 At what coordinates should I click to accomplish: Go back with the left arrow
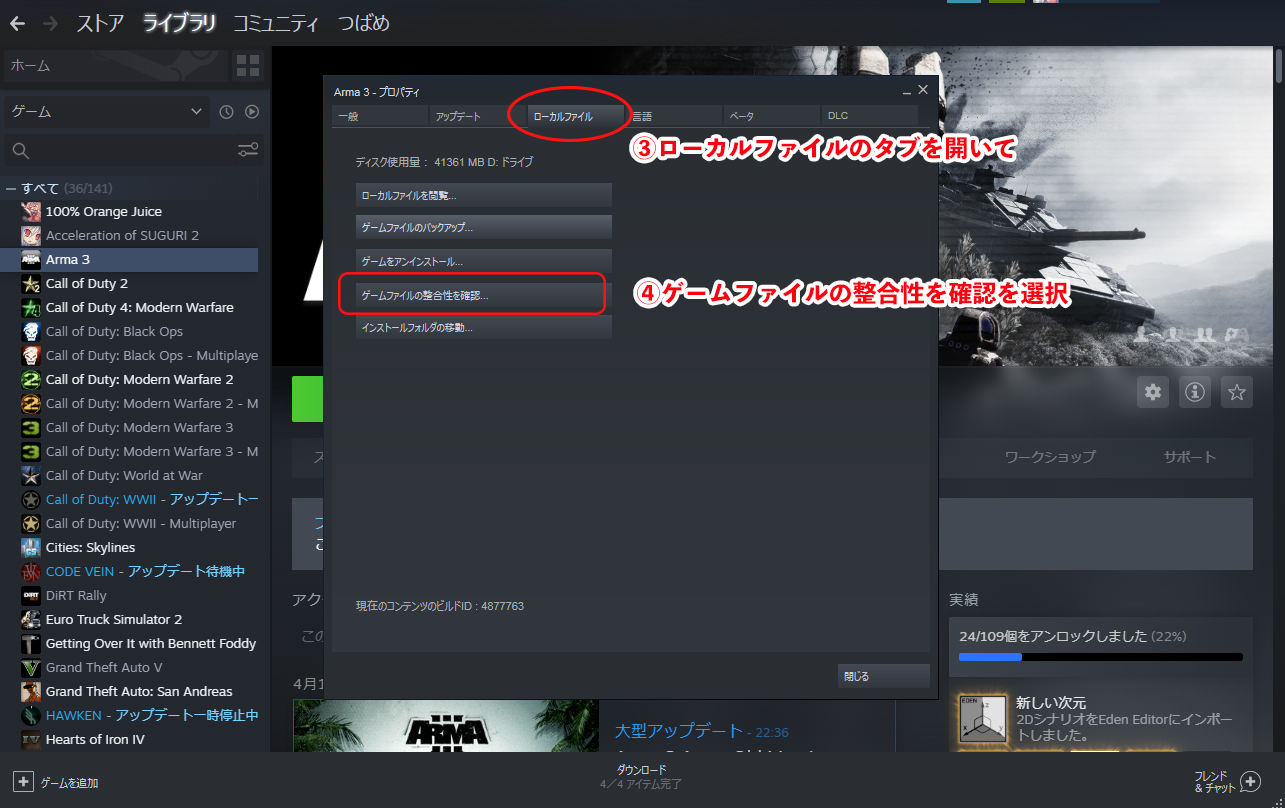tap(17, 23)
